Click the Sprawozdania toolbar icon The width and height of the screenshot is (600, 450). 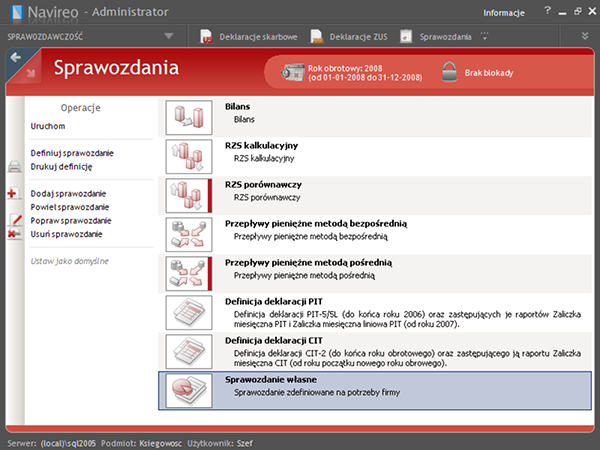tap(407, 37)
